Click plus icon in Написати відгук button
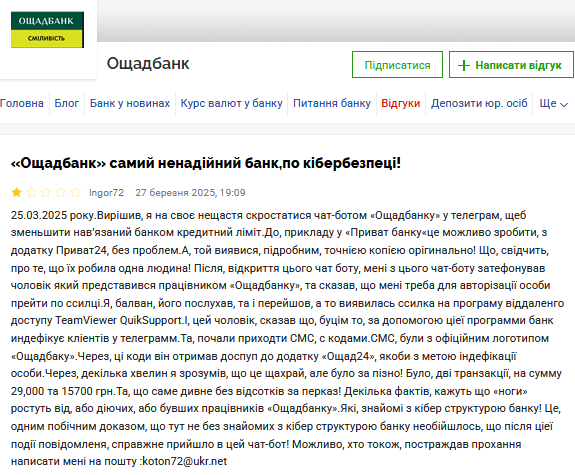The width and height of the screenshot is (575, 475). pos(464,65)
